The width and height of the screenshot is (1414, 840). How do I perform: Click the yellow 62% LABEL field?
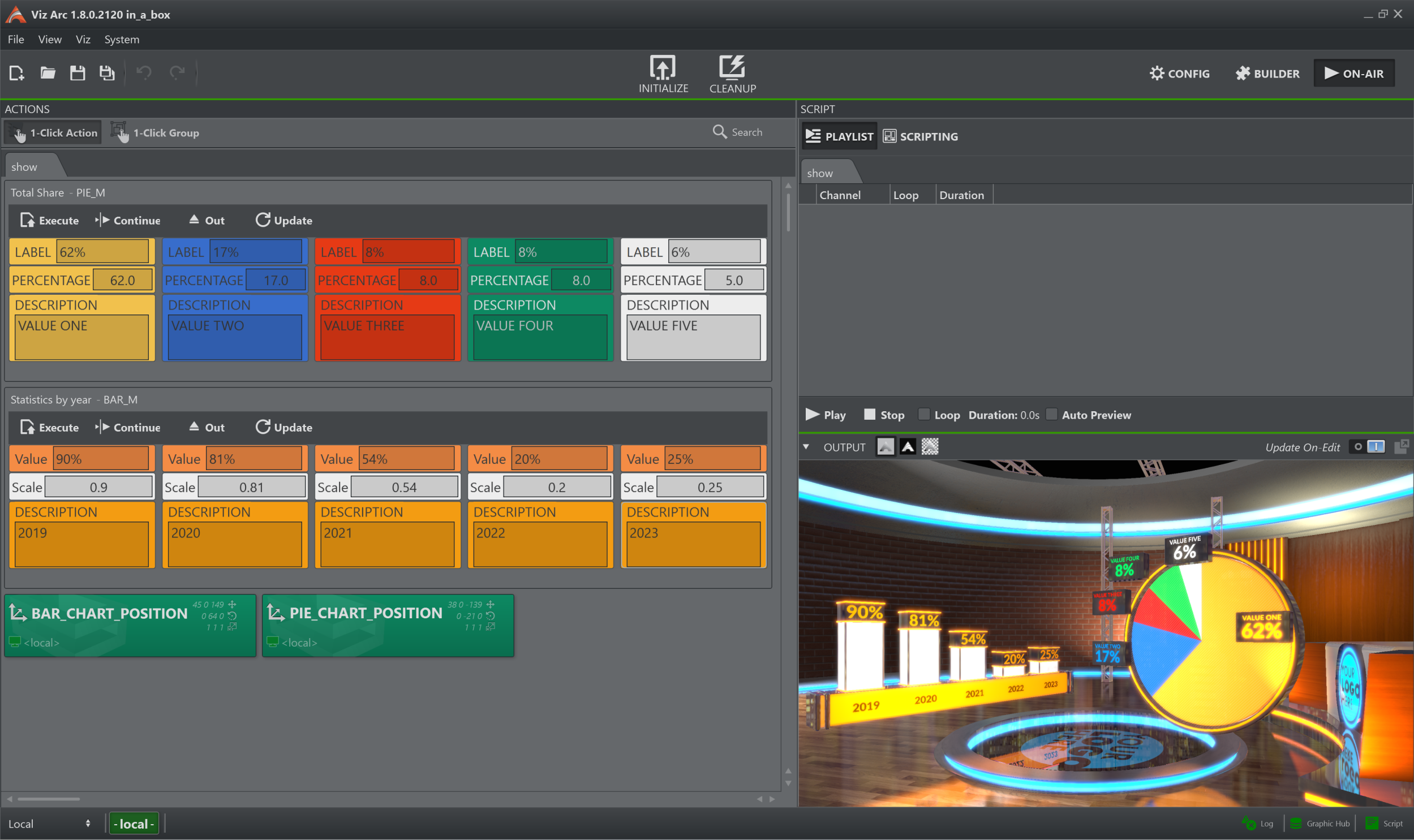102,252
